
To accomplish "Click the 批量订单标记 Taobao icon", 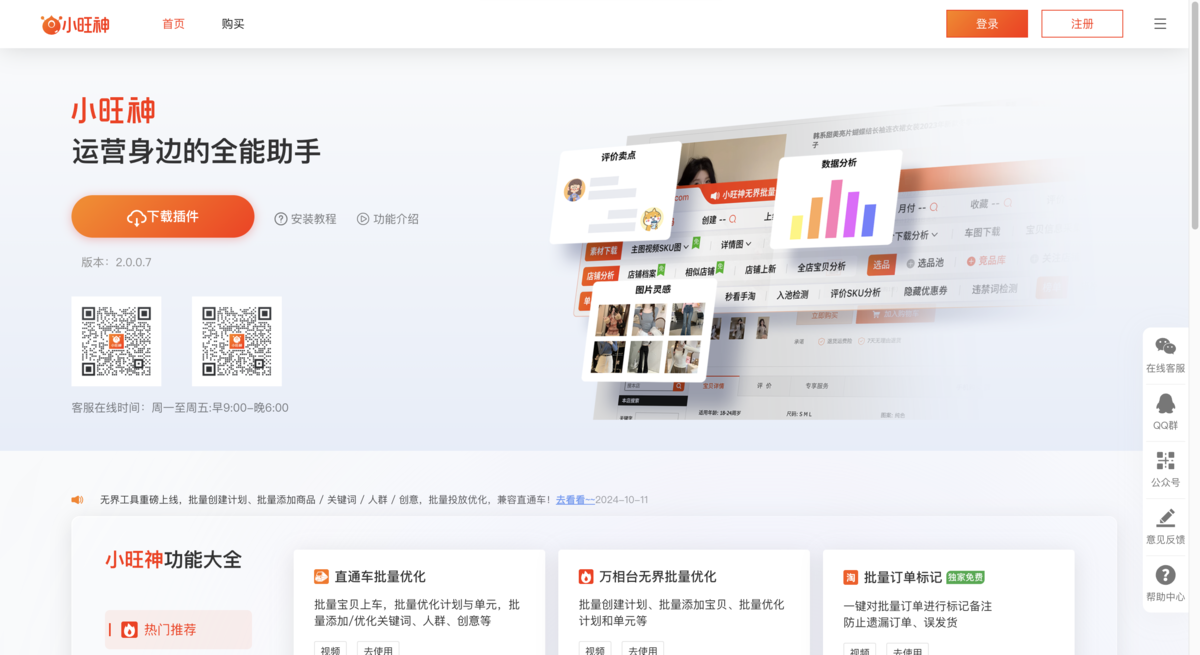I will coord(851,577).
